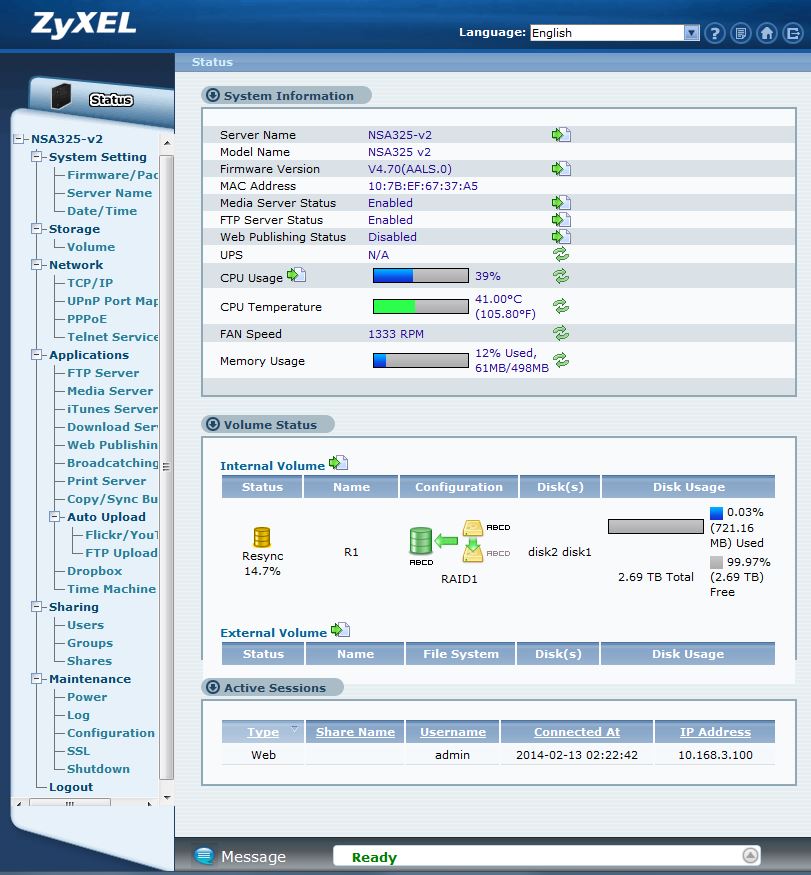The width and height of the screenshot is (811, 875).
Task: Click the RAID1 configuration diagram icon
Action: [459, 543]
